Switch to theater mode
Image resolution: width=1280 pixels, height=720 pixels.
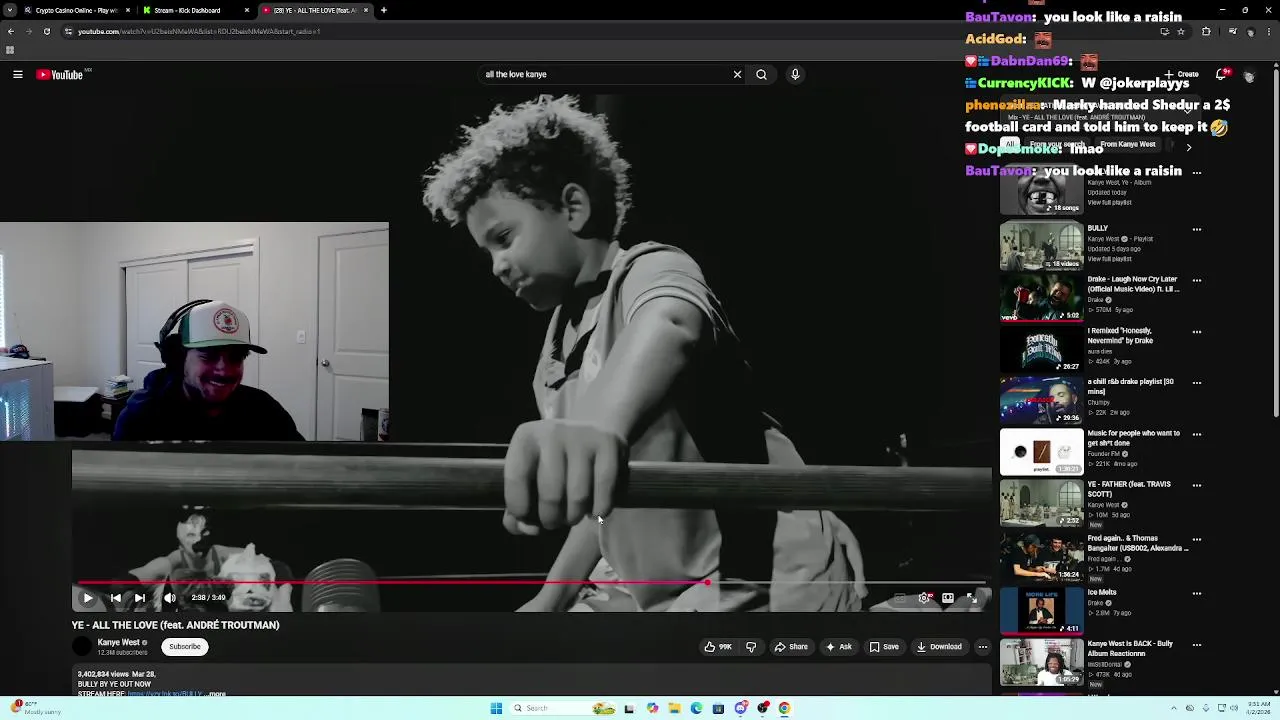[x=948, y=598]
